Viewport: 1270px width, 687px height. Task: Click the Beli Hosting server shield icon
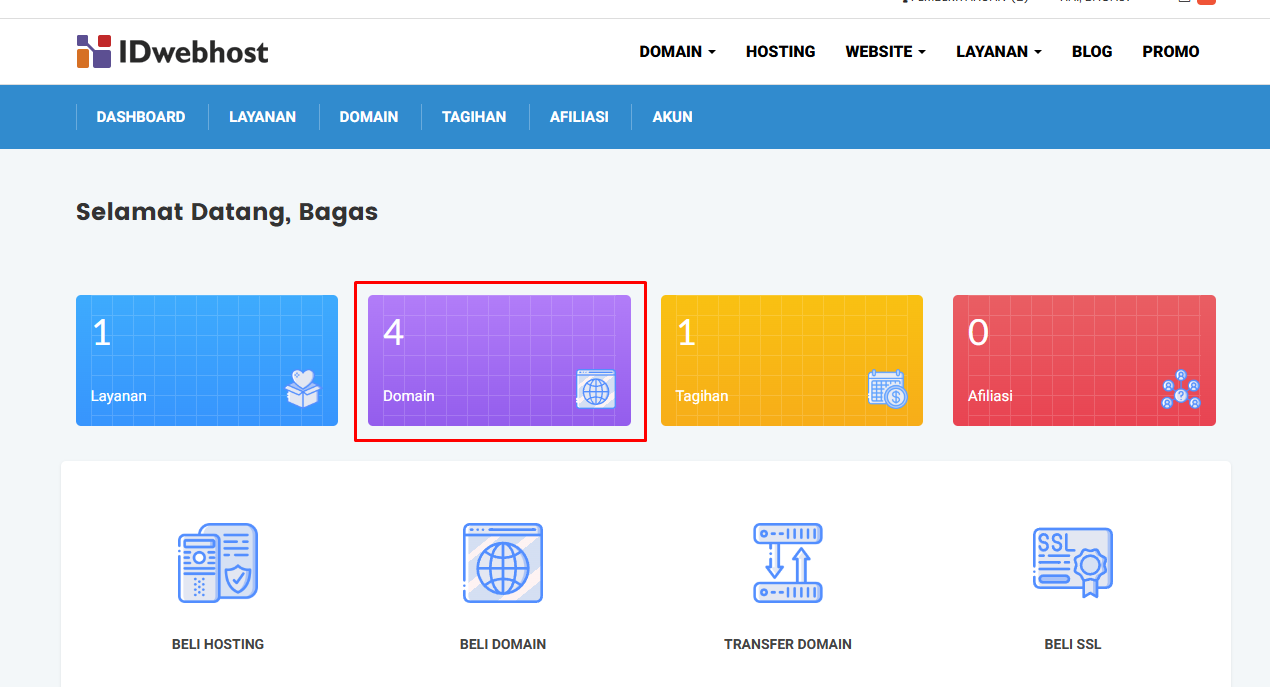pyautogui.click(x=218, y=563)
